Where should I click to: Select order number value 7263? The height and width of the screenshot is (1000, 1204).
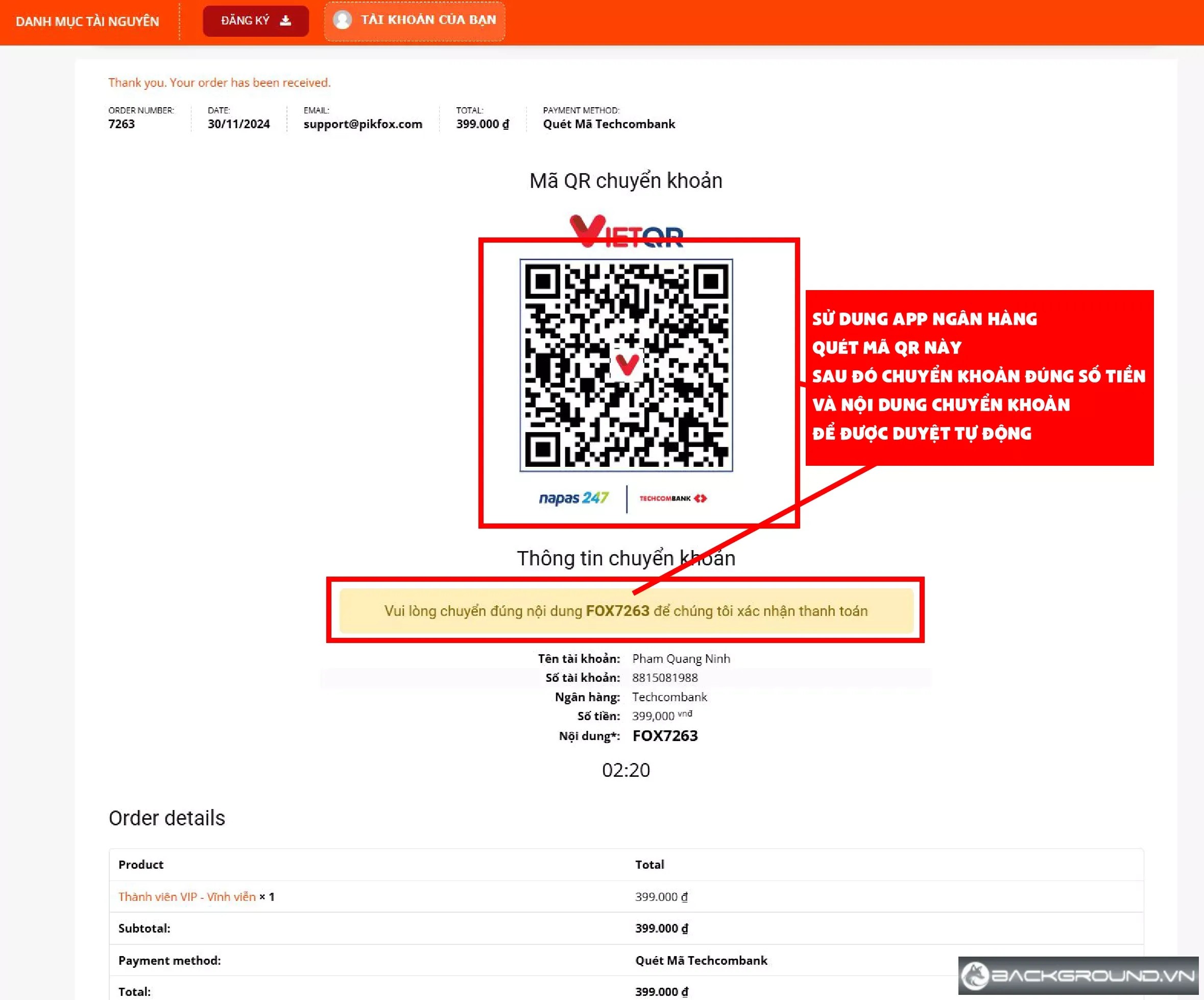tap(122, 124)
